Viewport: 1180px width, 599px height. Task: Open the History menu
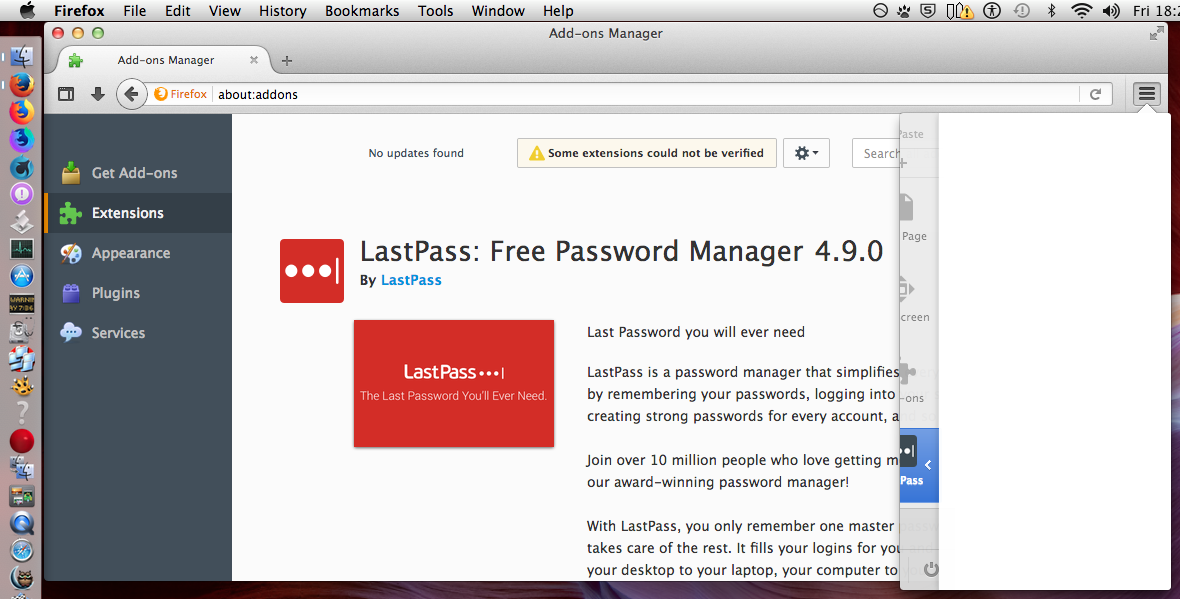282,11
